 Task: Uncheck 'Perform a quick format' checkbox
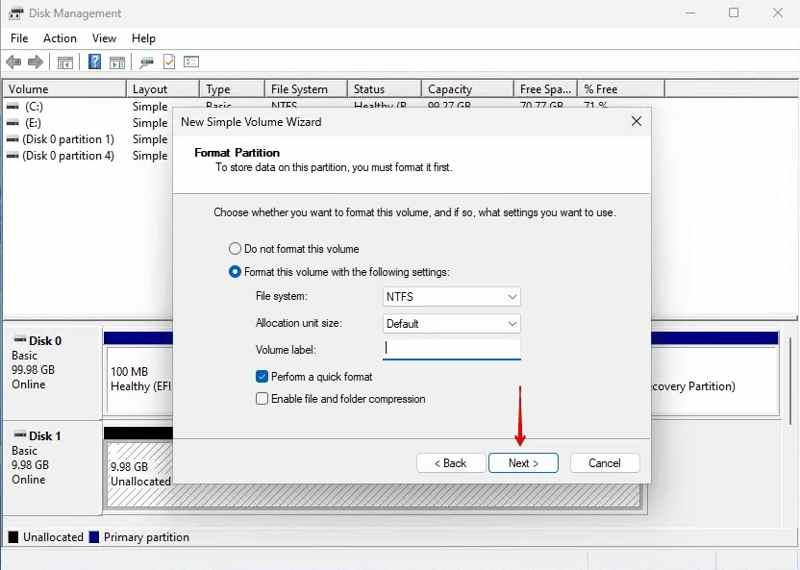click(262, 377)
